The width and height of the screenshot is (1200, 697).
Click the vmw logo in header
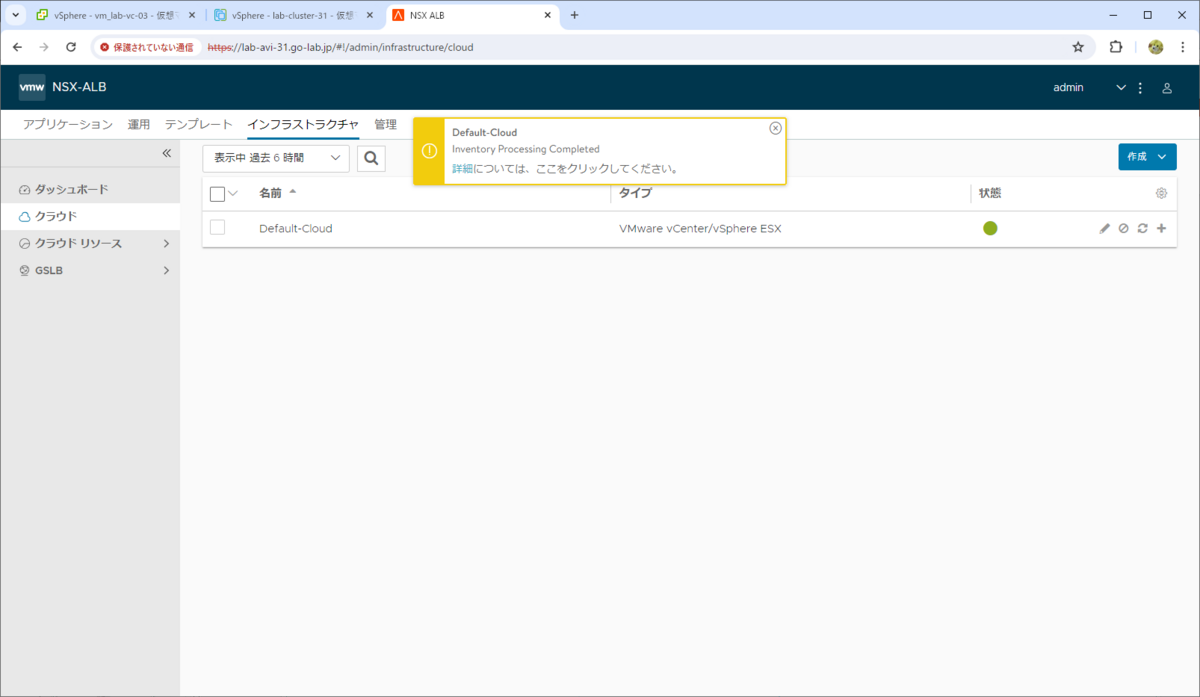pos(32,87)
